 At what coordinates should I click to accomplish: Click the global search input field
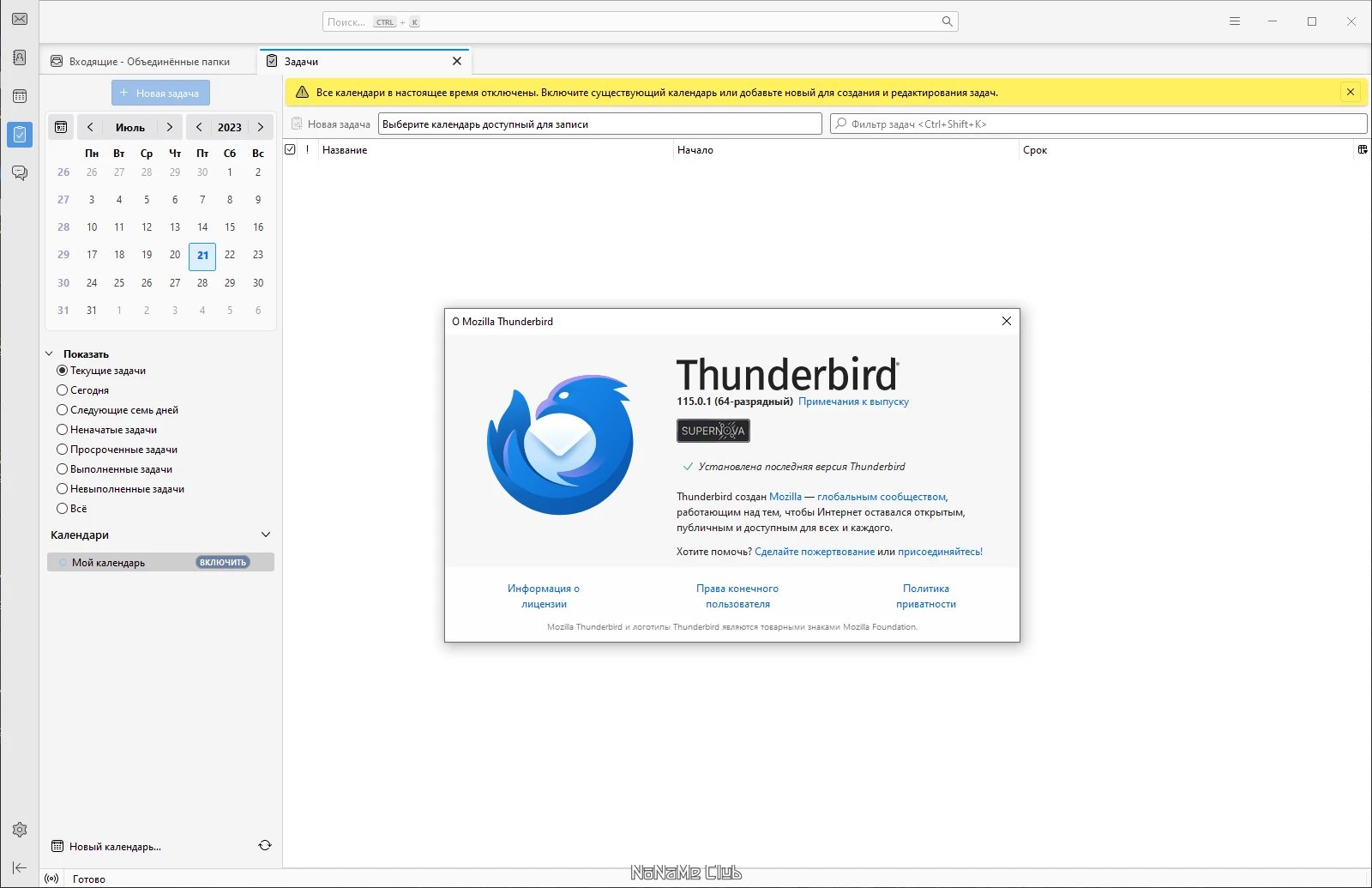pyautogui.click(x=640, y=21)
